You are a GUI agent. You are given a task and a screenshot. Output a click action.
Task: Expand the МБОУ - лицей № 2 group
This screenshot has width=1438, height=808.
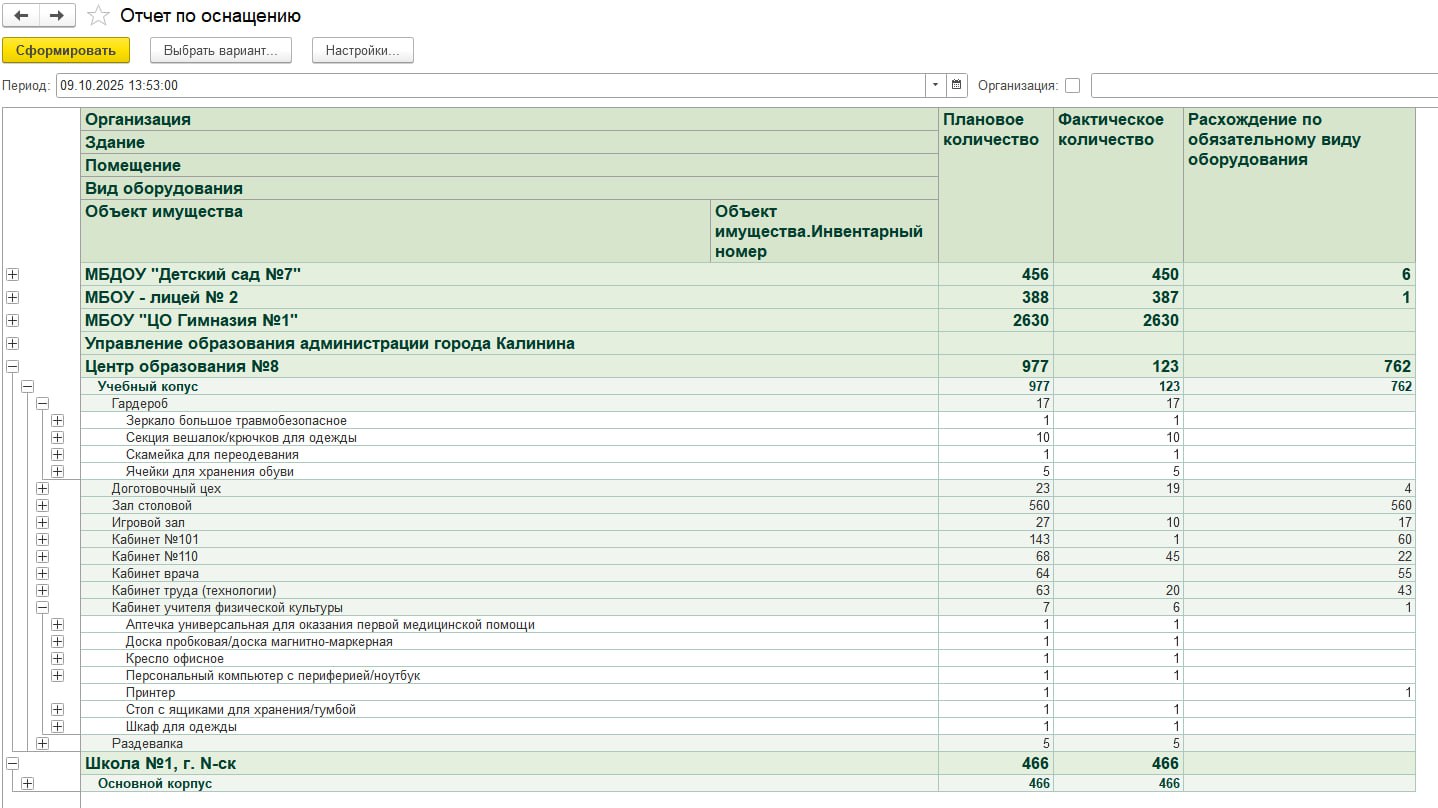[13, 297]
